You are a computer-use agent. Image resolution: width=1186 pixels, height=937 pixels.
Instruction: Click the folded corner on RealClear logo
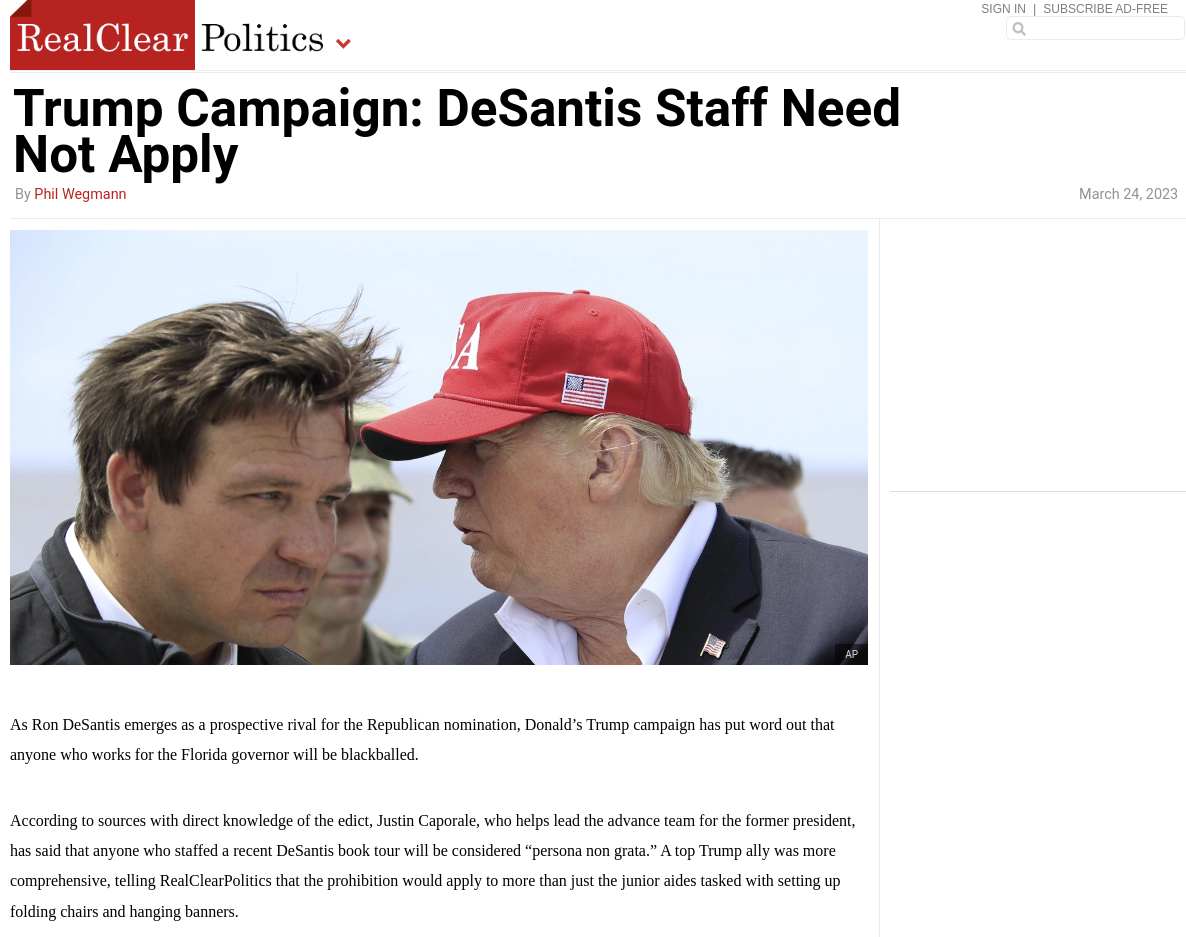point(20,8)
